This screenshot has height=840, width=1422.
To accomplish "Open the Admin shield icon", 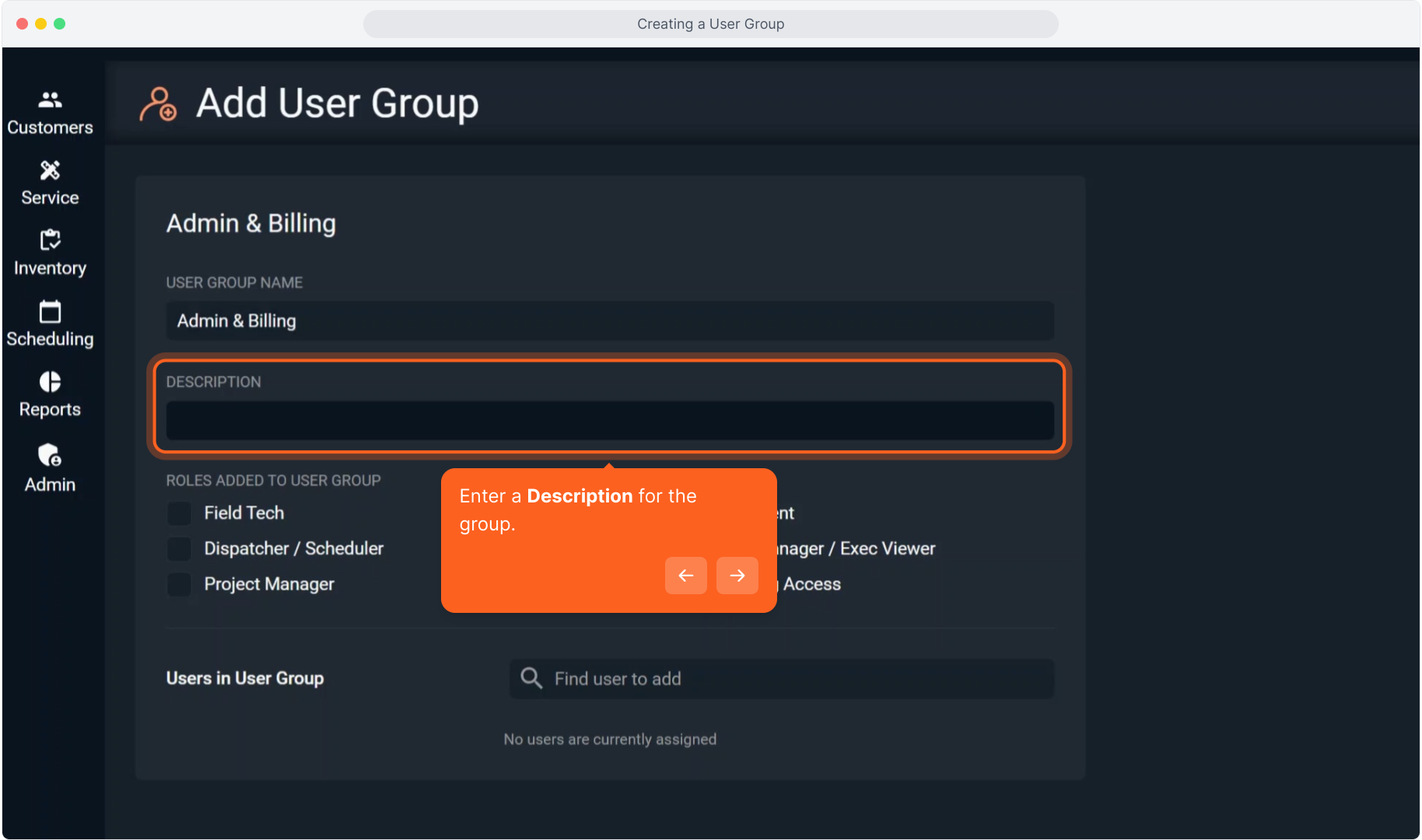I will (x=50, y=454).
